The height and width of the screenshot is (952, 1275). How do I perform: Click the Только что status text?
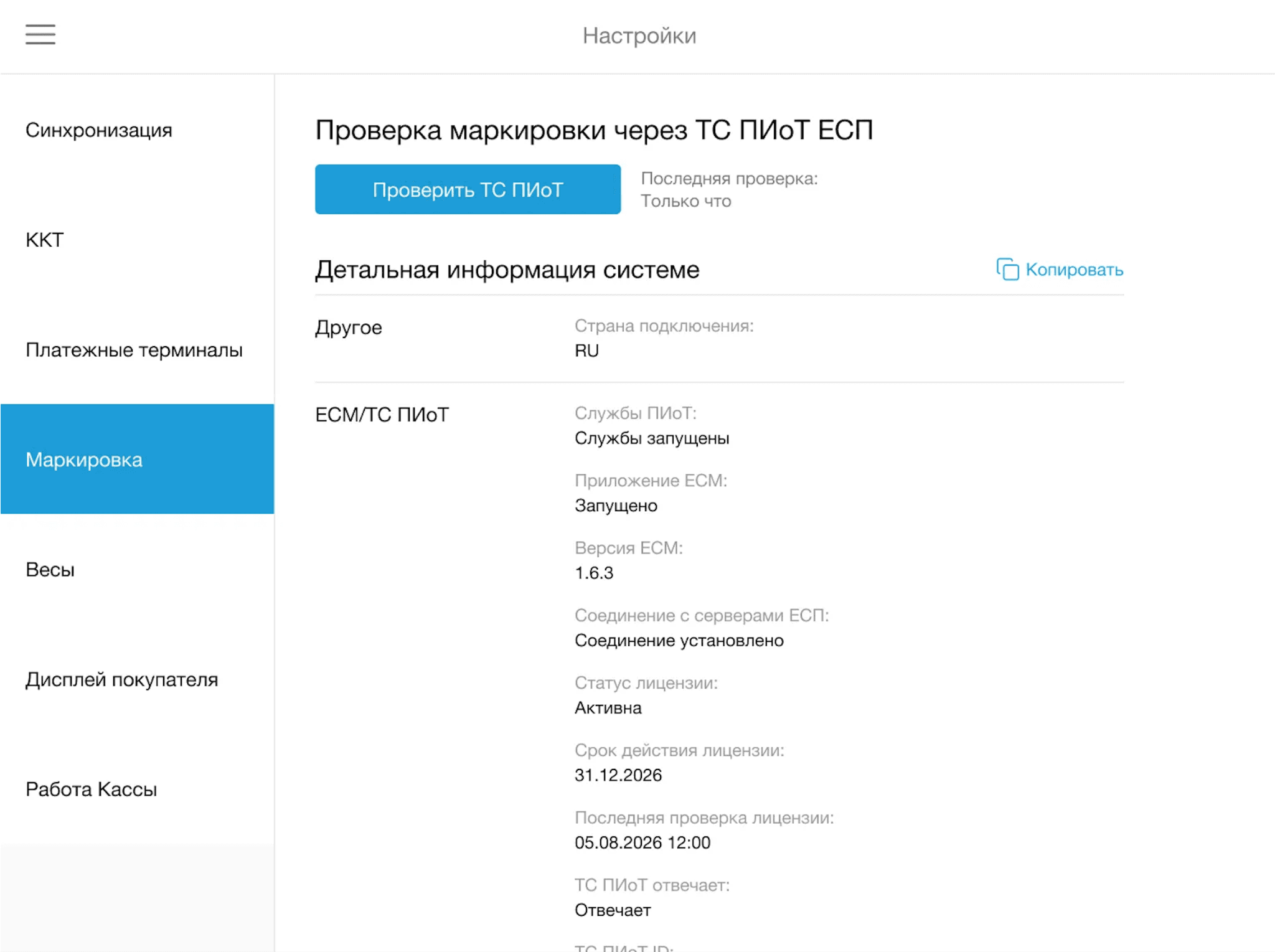pyautogui.click(x=686, y=201)
